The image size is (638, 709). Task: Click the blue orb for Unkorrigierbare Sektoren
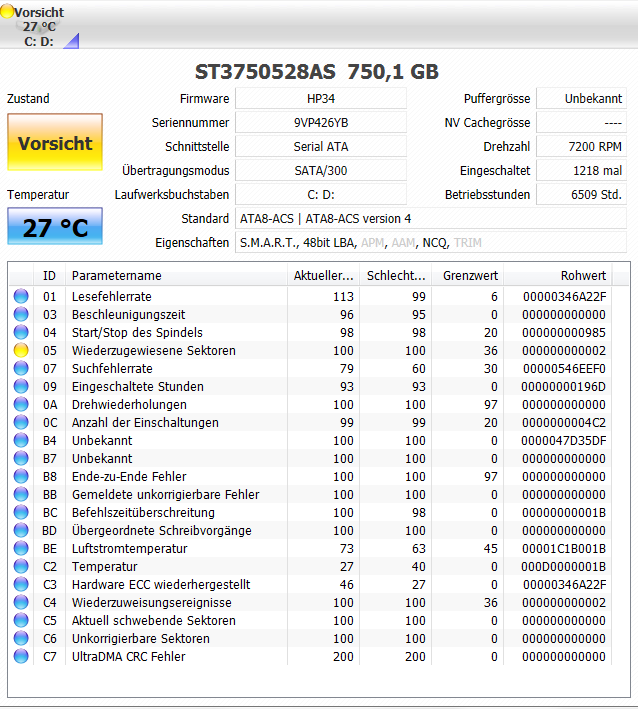click(x=21, y=638)
